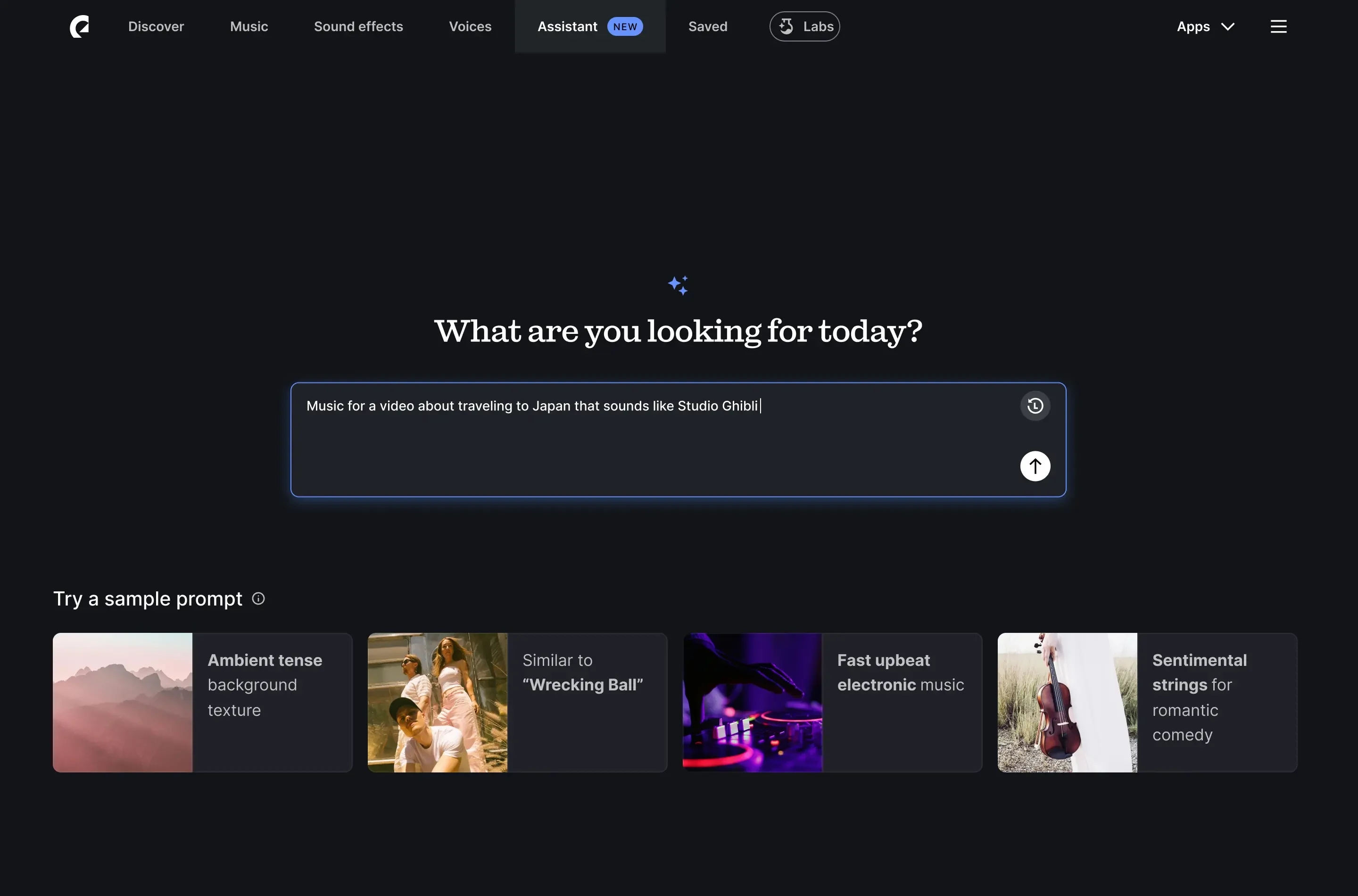Click the flask icon in Labs
The height and width of the screenshot is (896, 1358).
[x=786, y=26]
